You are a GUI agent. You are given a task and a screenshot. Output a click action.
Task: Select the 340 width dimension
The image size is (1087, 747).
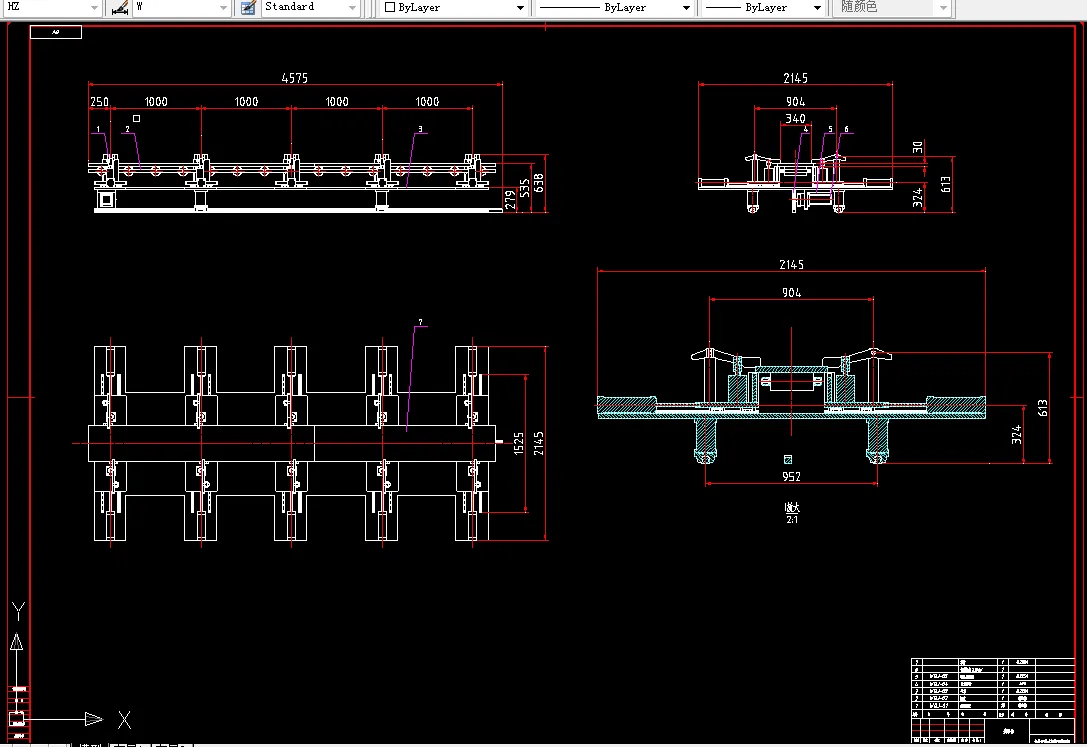coord(795,119)
